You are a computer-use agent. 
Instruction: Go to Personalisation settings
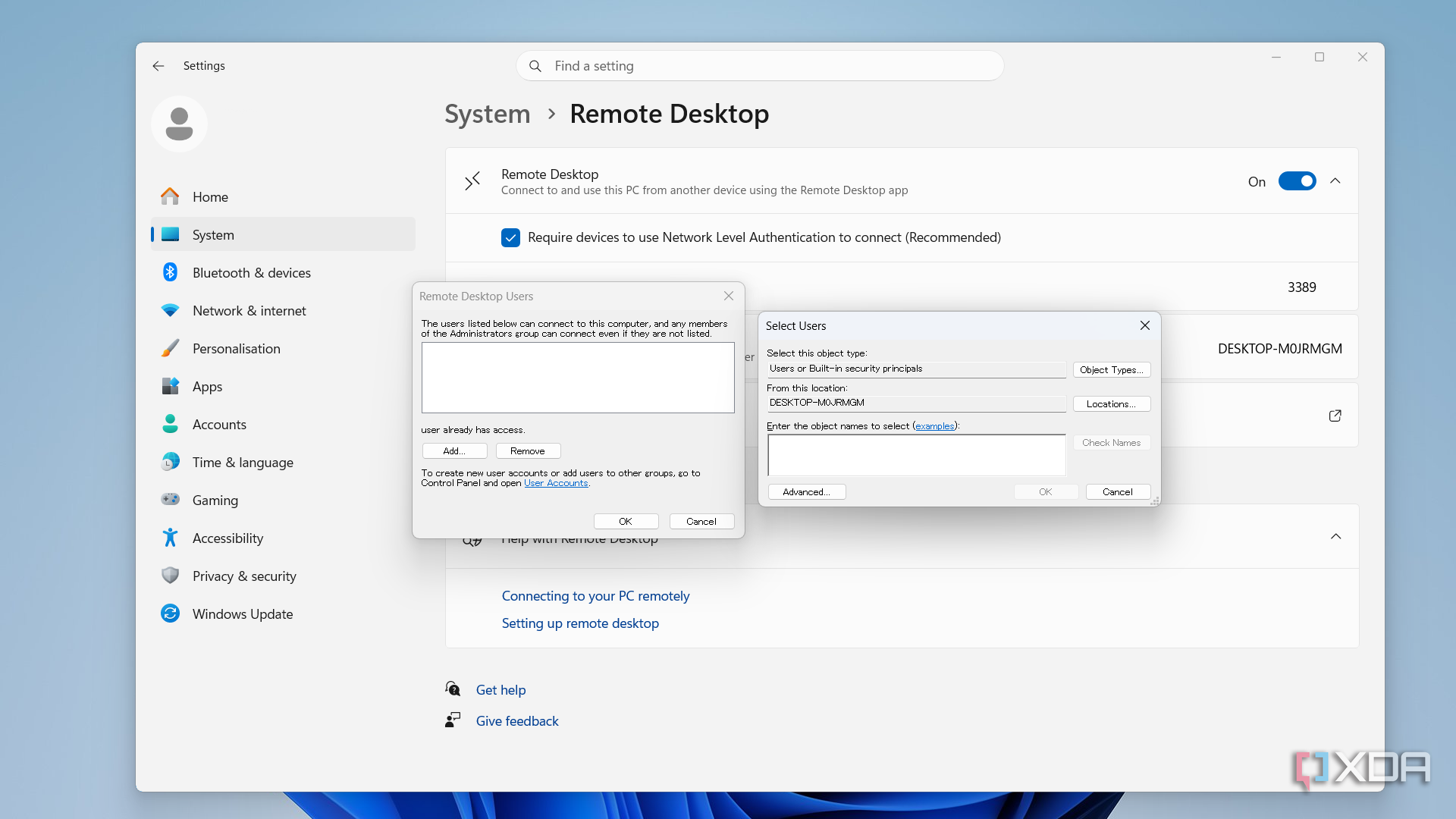283,348
